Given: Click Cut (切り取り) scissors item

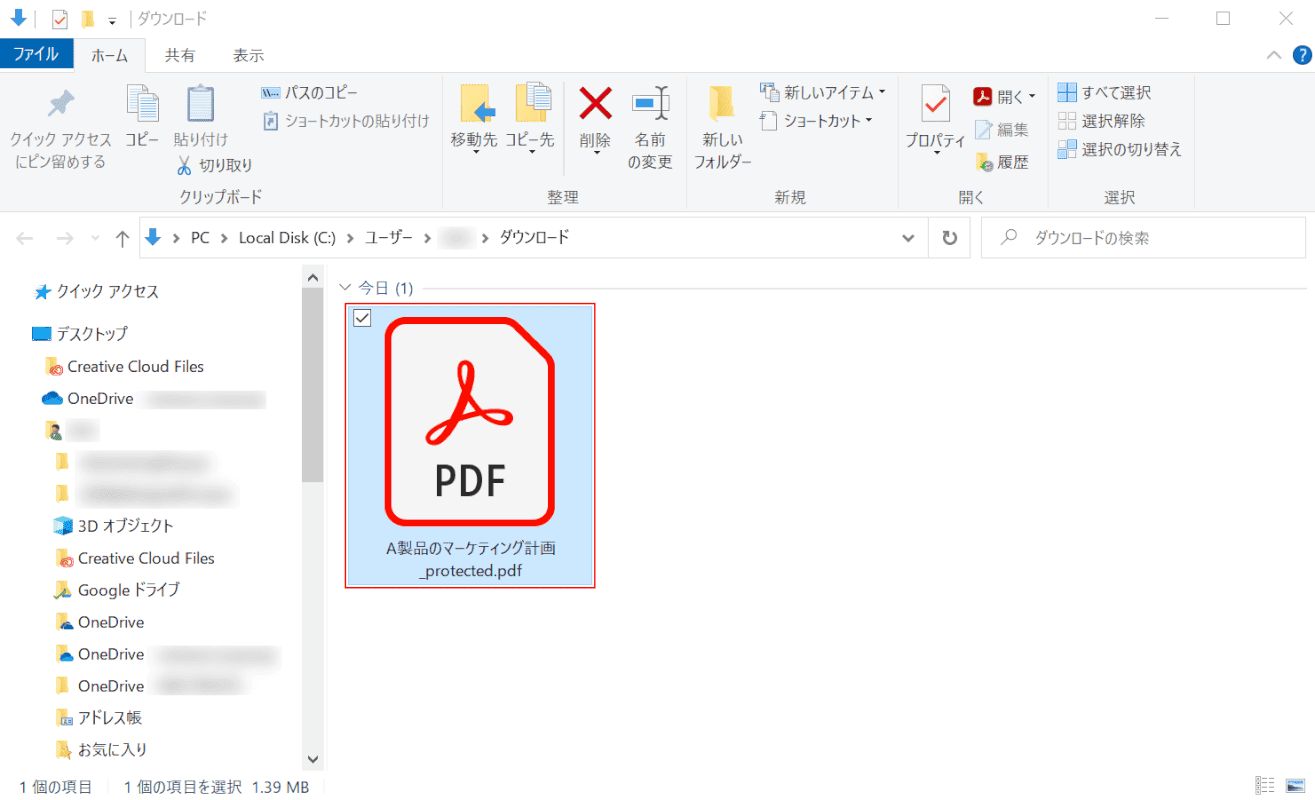Looking at the screenshot, I should 215,165.
